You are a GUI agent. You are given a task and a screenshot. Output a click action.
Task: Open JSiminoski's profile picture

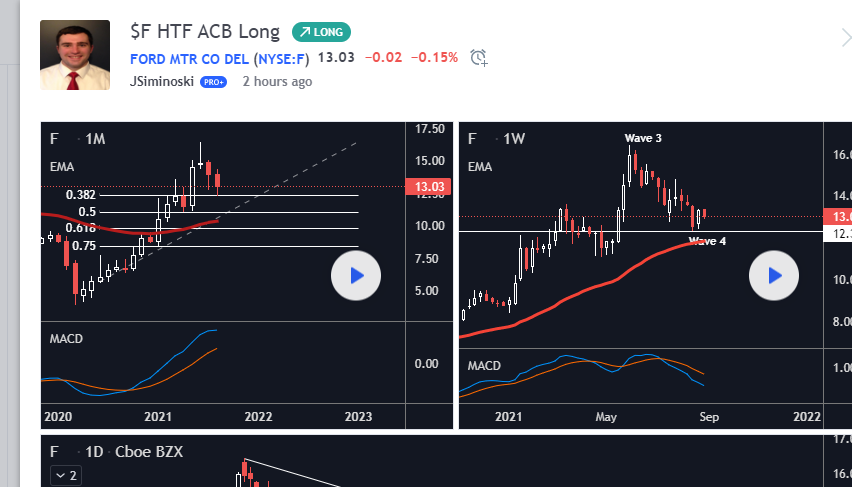(x=75, y=55)
